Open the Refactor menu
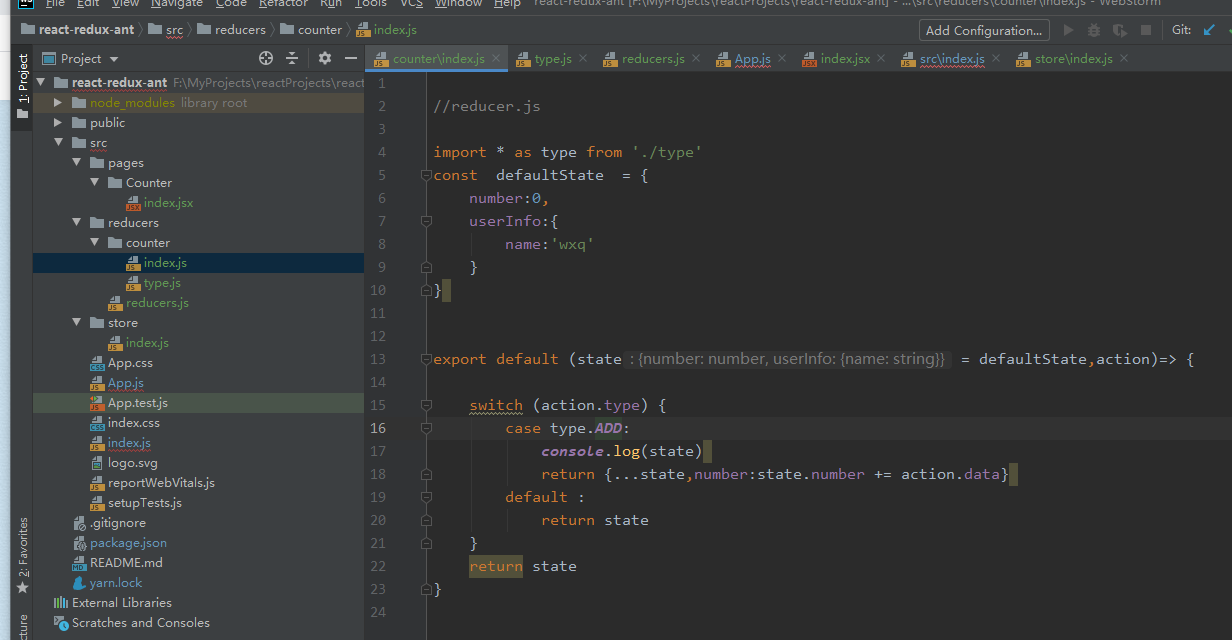The image size is (1232, 640). (x=283, y=4)
